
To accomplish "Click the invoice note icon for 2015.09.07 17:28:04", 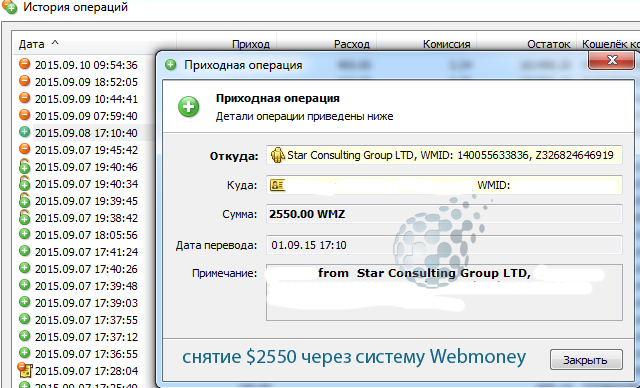I will pyautogui.click(x=24, y=370).
